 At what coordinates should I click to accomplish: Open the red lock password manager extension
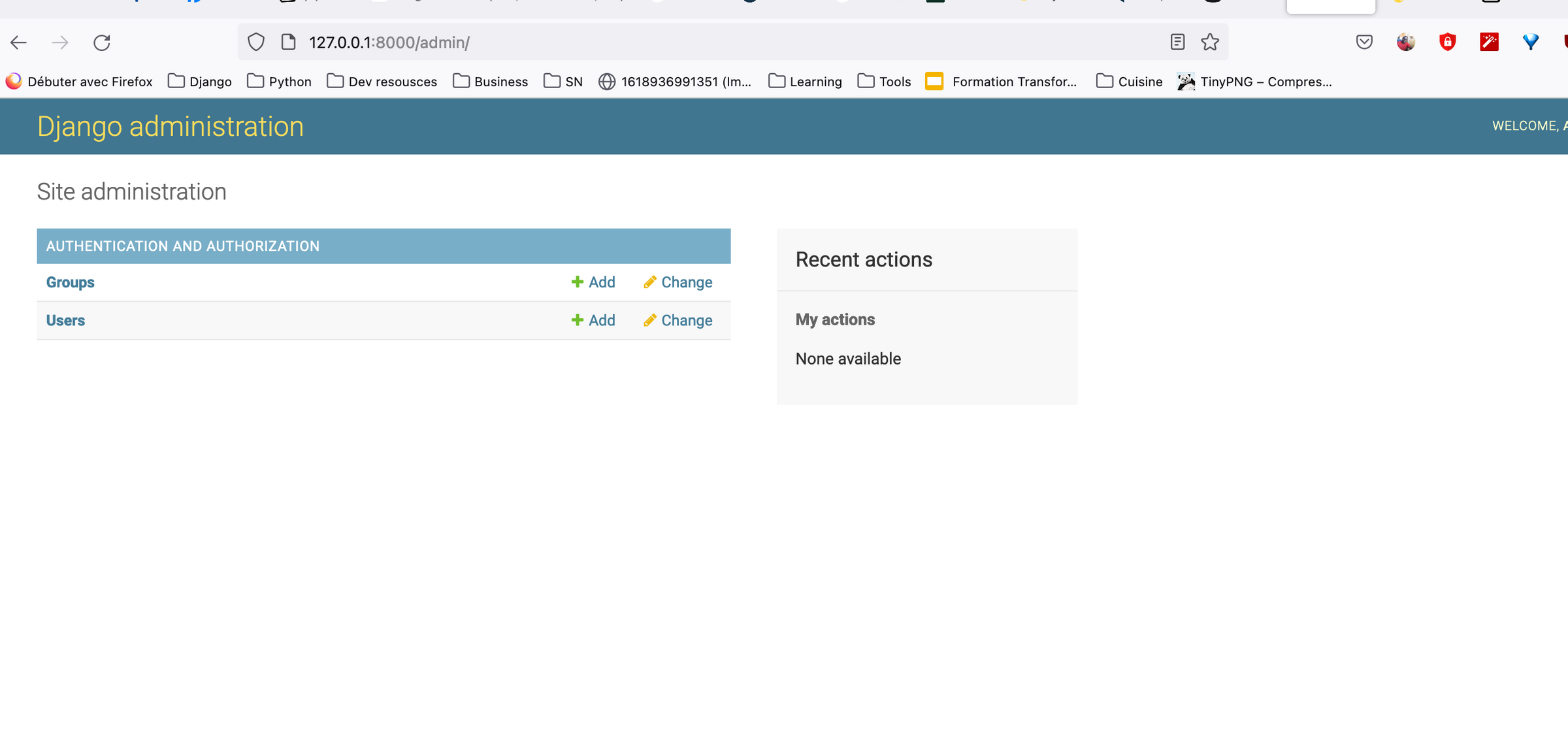click(1447, 42)
